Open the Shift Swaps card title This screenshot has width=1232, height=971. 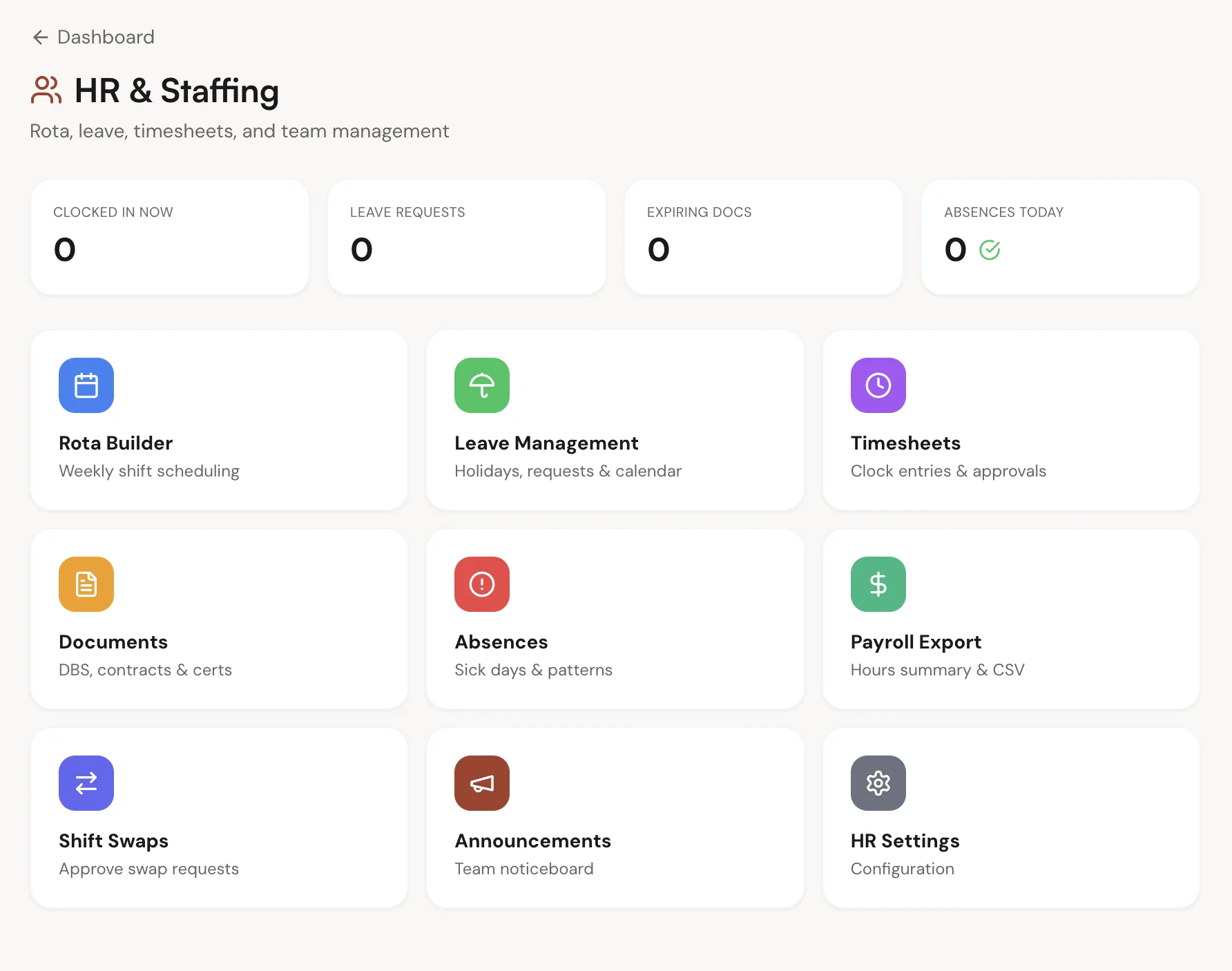pos(114,841)
